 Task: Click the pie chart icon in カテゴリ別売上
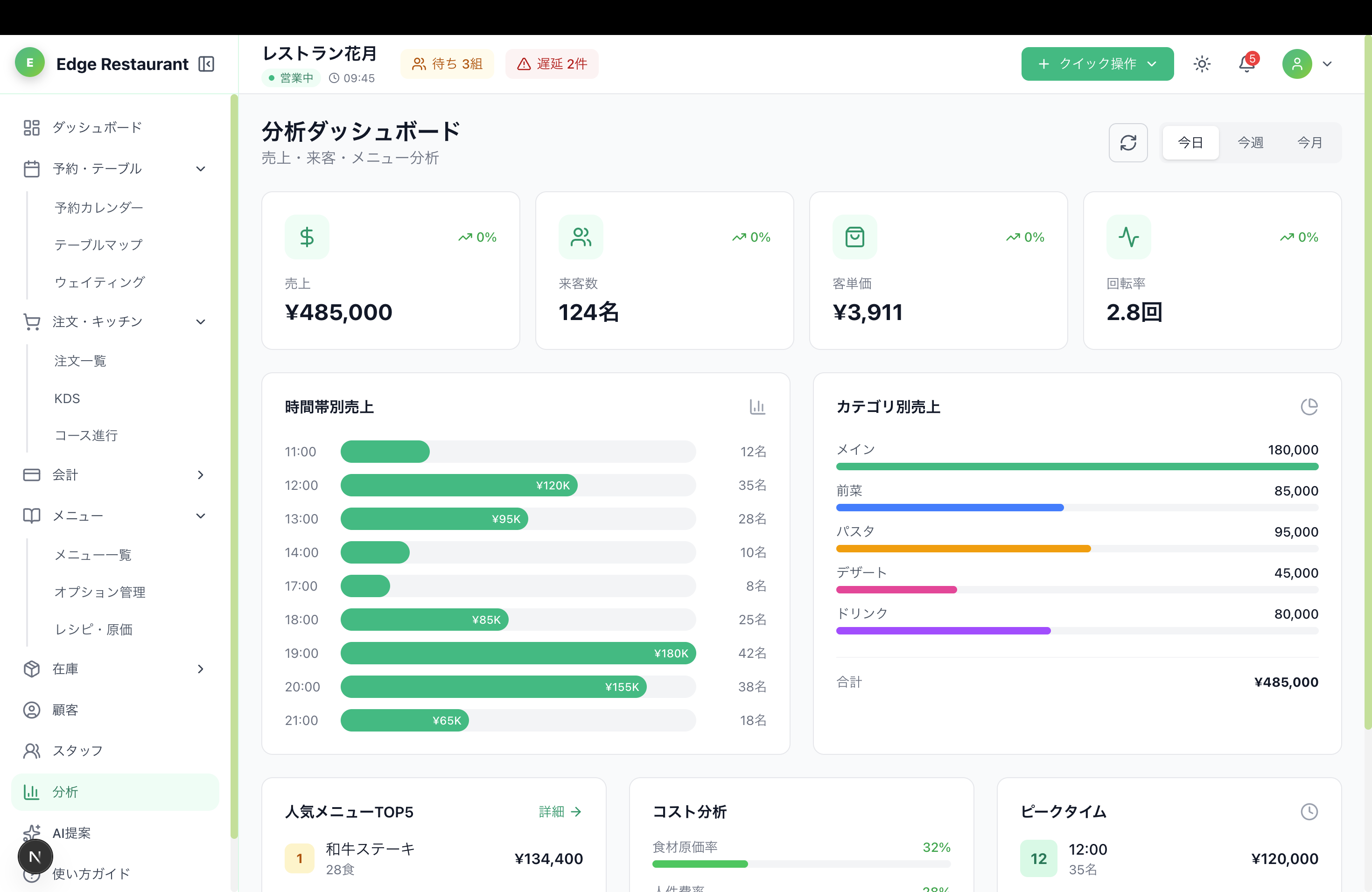1309,407
